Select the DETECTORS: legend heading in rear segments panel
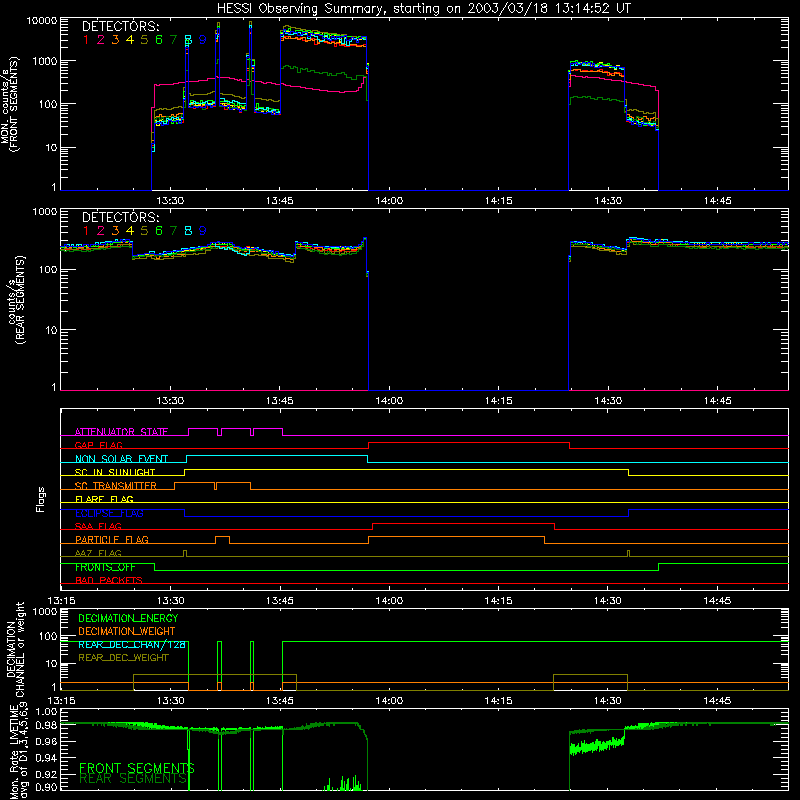800x800 pixels. (121, 217)
